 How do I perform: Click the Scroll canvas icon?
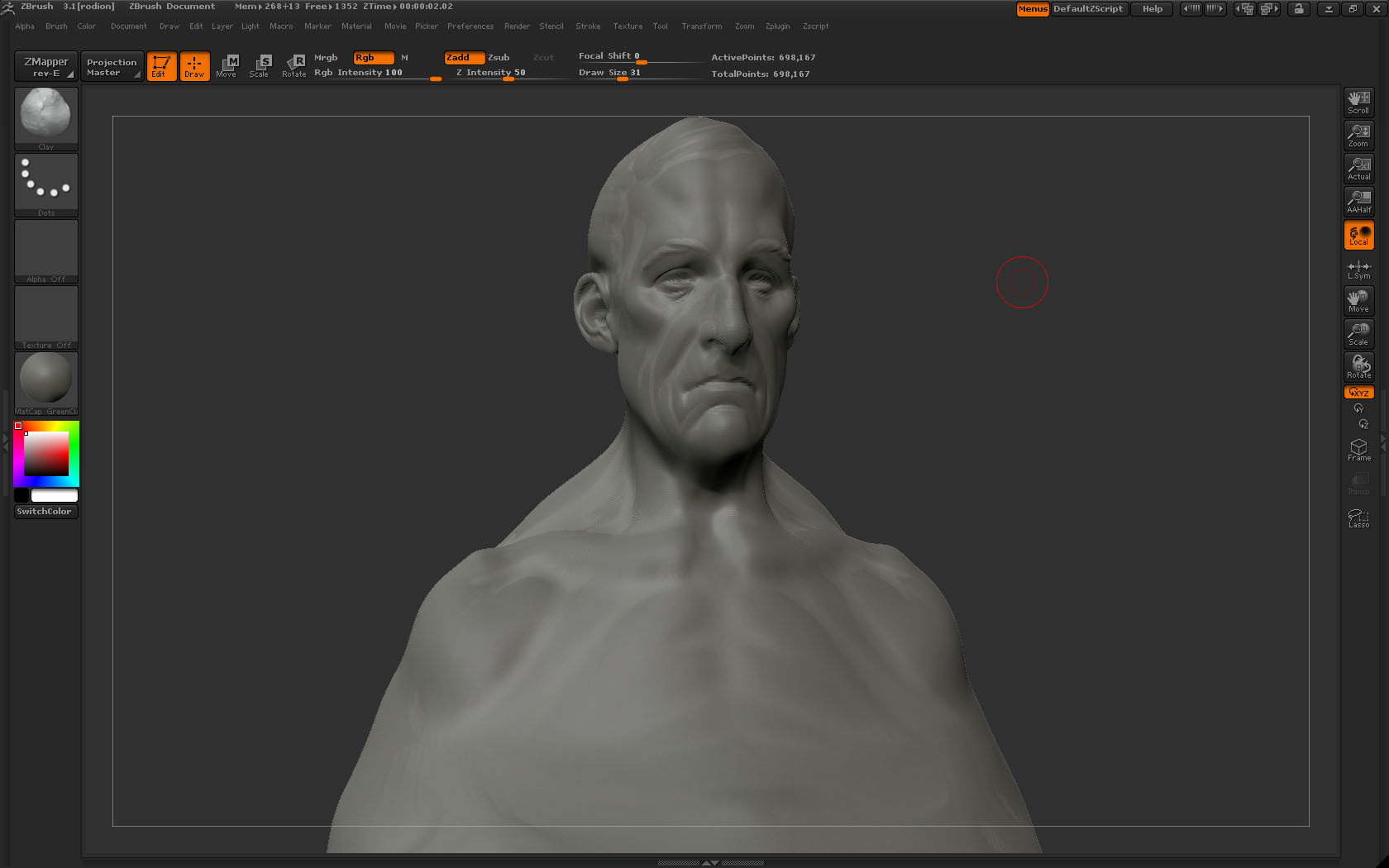(1358, 102)
